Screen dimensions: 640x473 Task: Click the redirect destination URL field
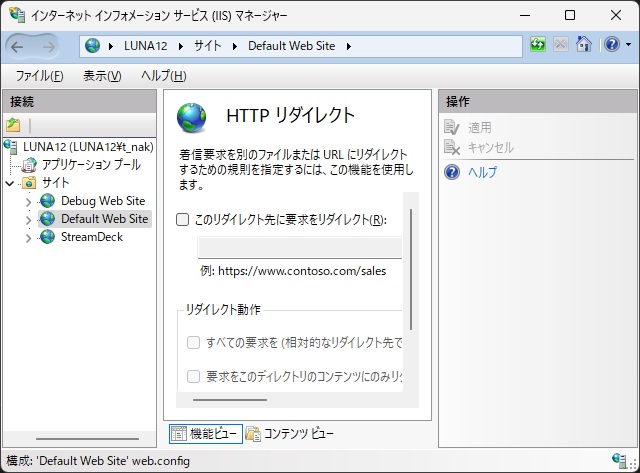coord(300,247)
